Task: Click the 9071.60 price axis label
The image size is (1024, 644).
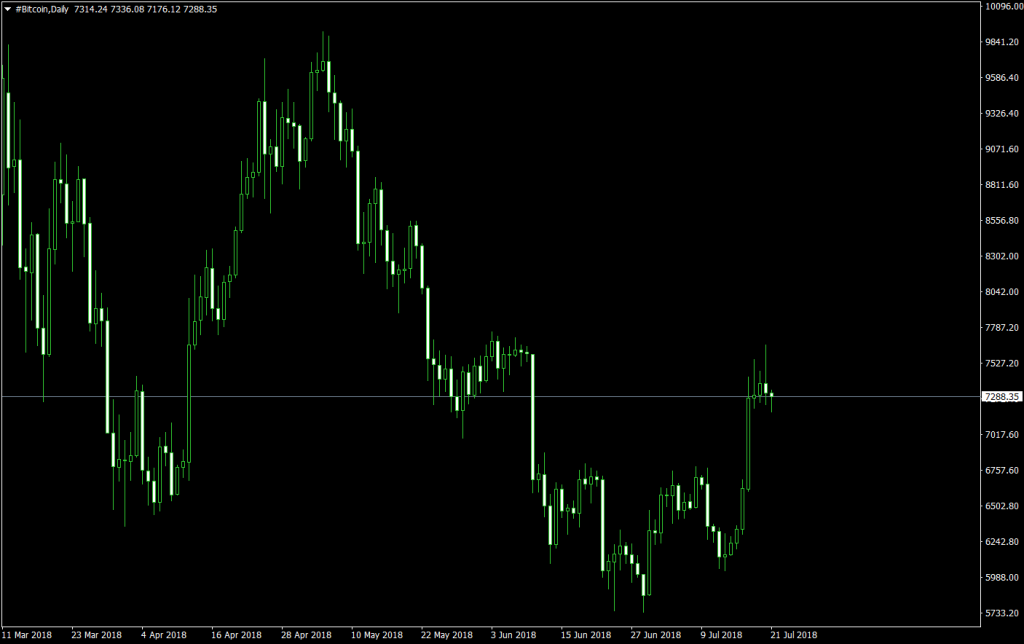Action: point(1001,149)
